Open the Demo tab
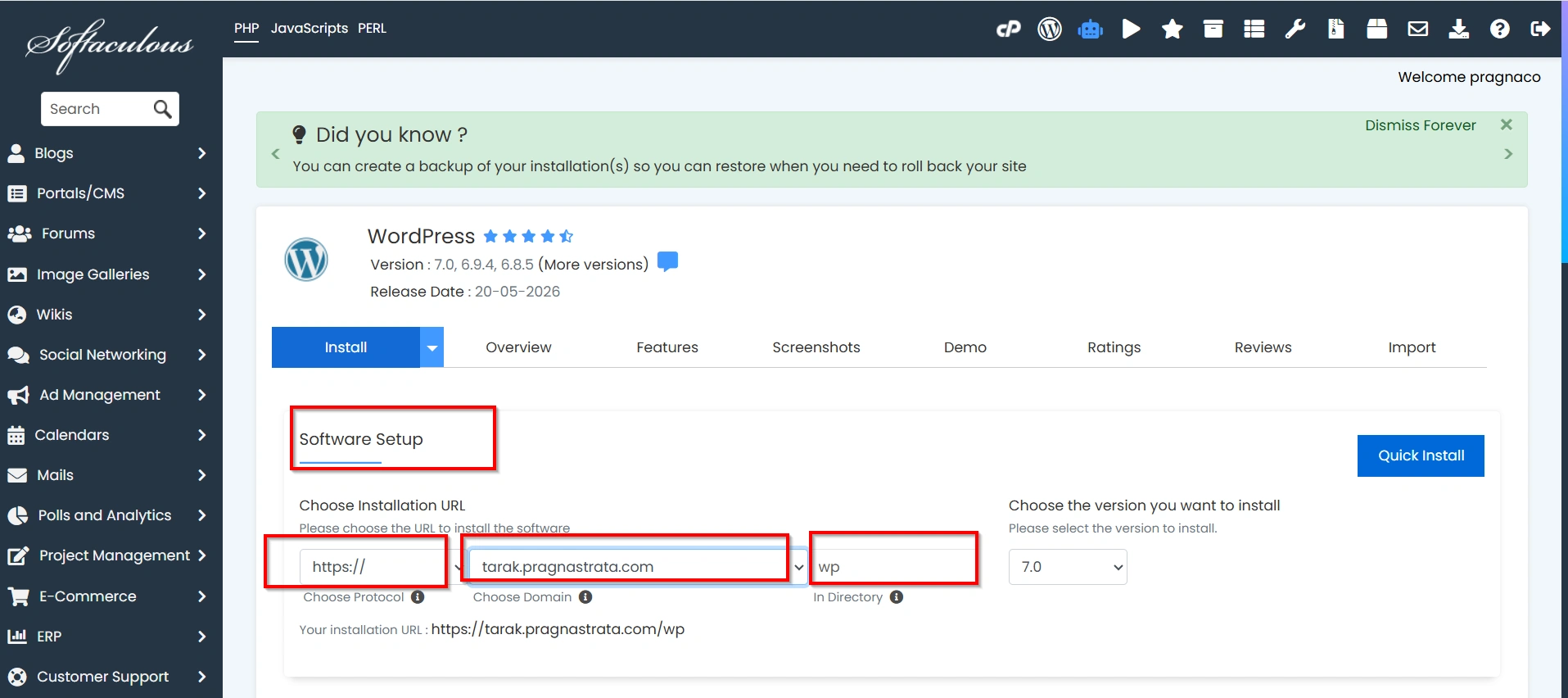This screenshot has width=1568, height=698. coord(965,347)
